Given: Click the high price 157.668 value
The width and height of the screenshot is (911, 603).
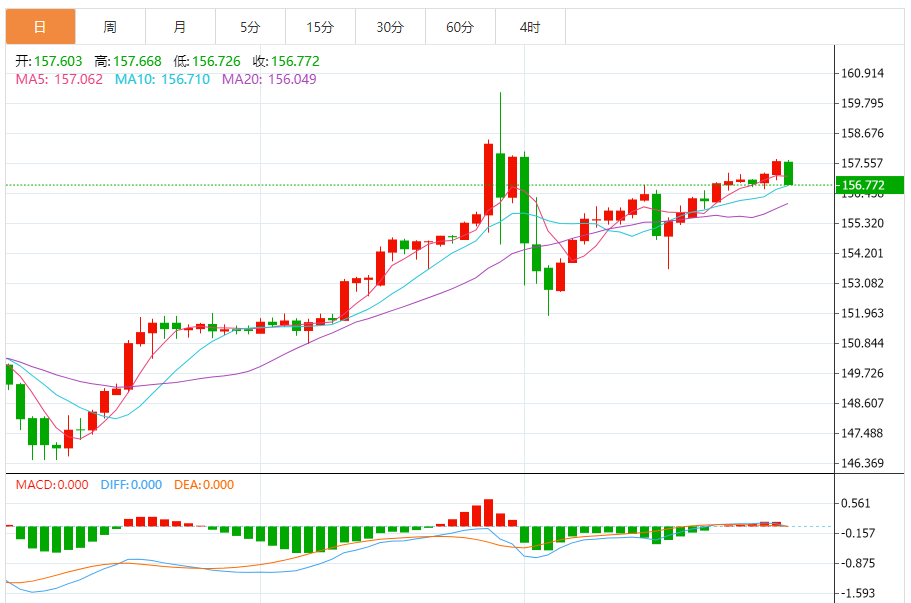Looking at the screenshot, I should coord(137,61).
